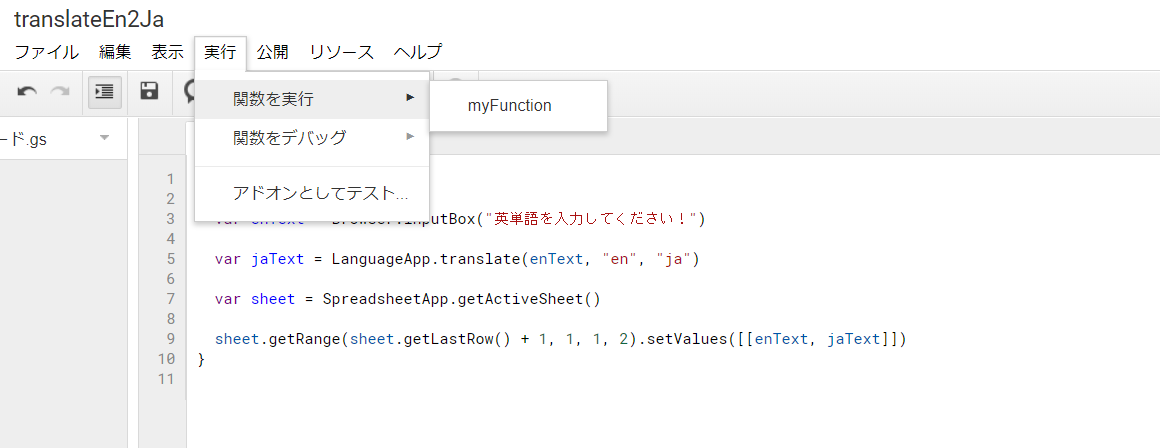Screen dimensions: 1160x448
Task: Open the .gs file dropdown arrow
Action: tap(104, 138)
